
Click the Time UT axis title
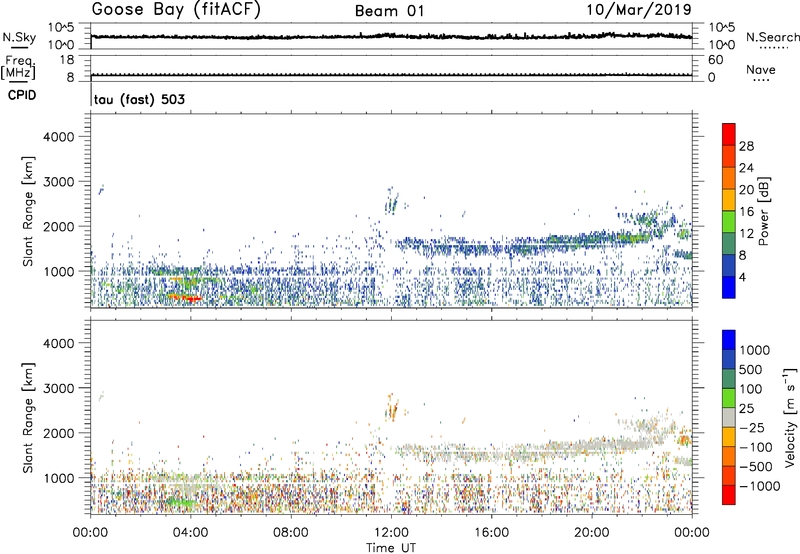[x=391, y=548]
